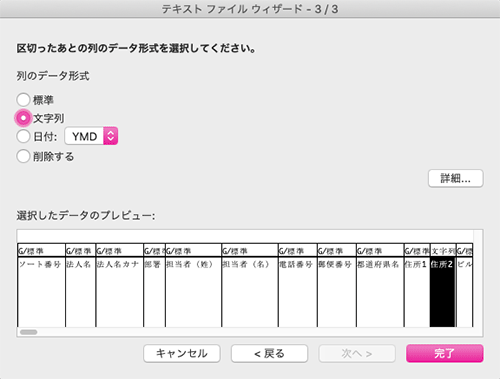The image size is (500, 379).
Task: Select the 部署 column in the preview
Action: point(154,292)
